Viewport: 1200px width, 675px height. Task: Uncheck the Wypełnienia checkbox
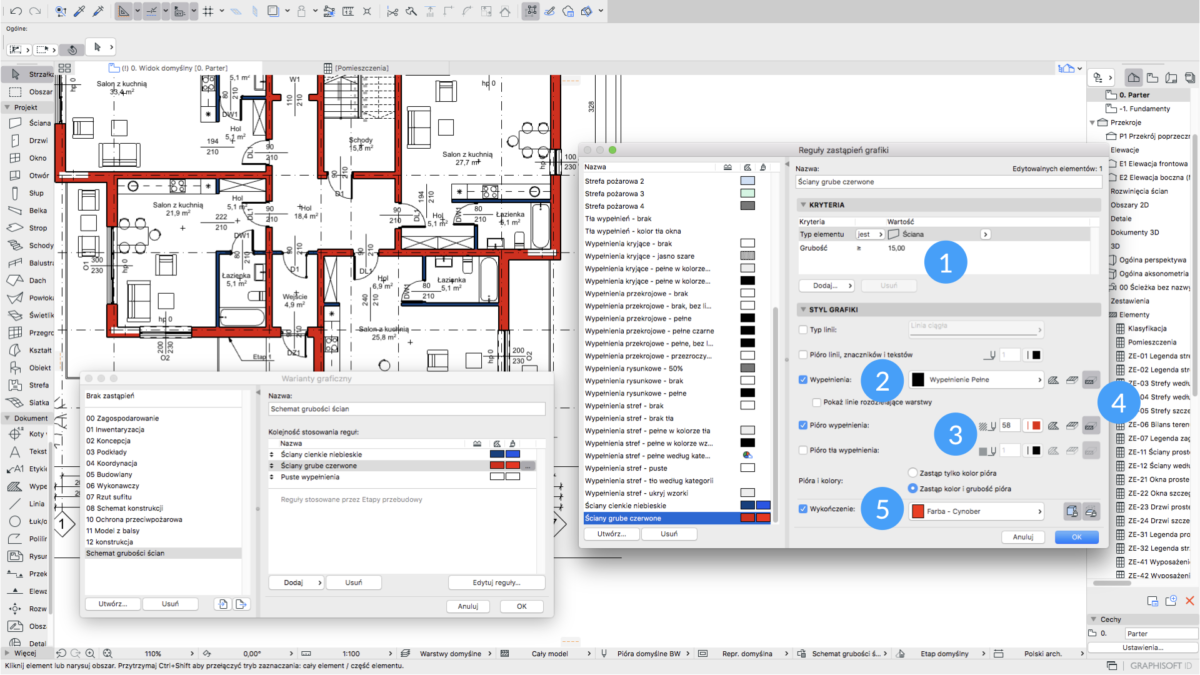tap(804, 380)
